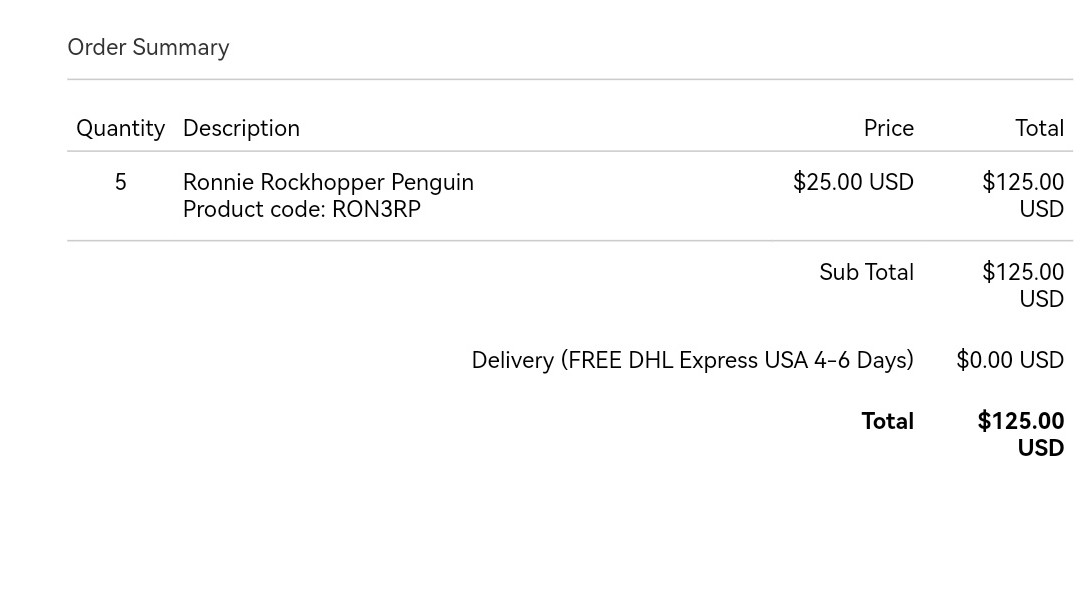The image size is (1084, 609).
Task: Click the divider line beneath the column headers
Action: click(x=570, y=151)
